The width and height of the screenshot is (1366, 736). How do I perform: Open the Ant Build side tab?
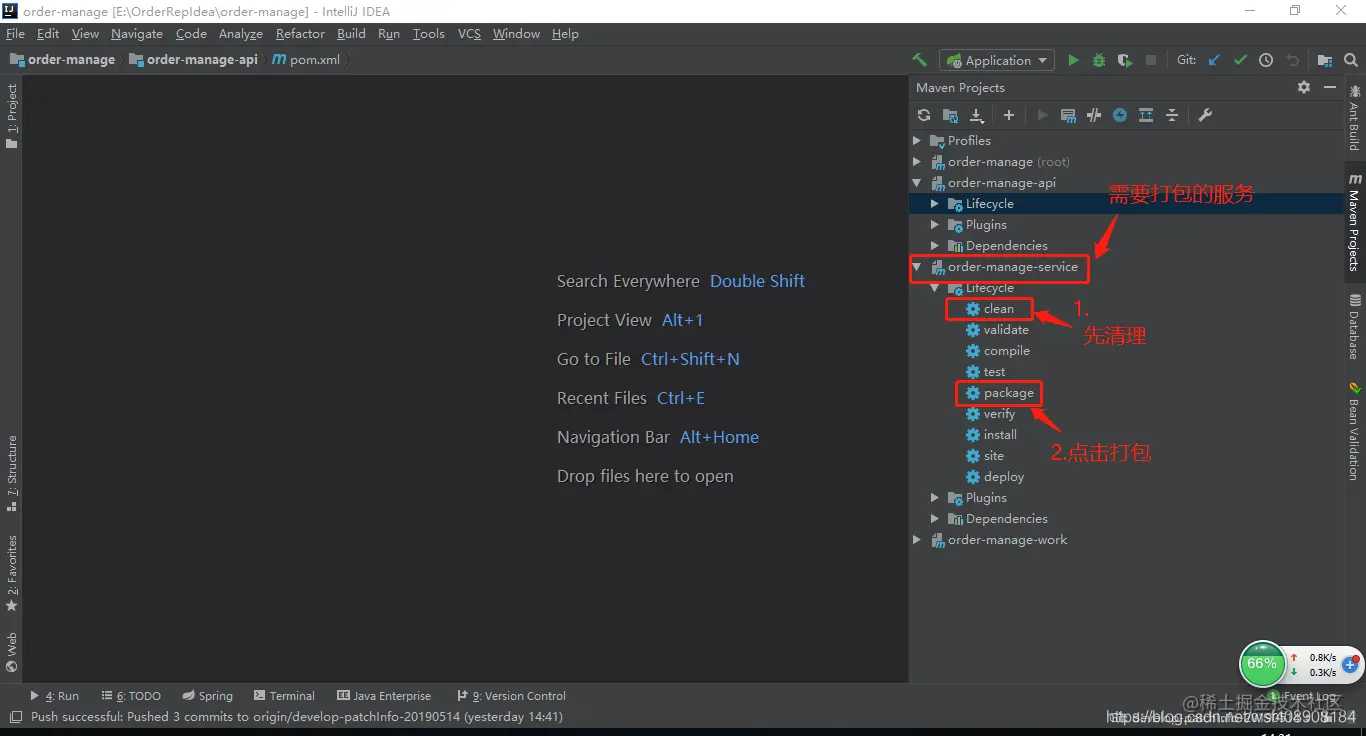[x=1354, y=118]
